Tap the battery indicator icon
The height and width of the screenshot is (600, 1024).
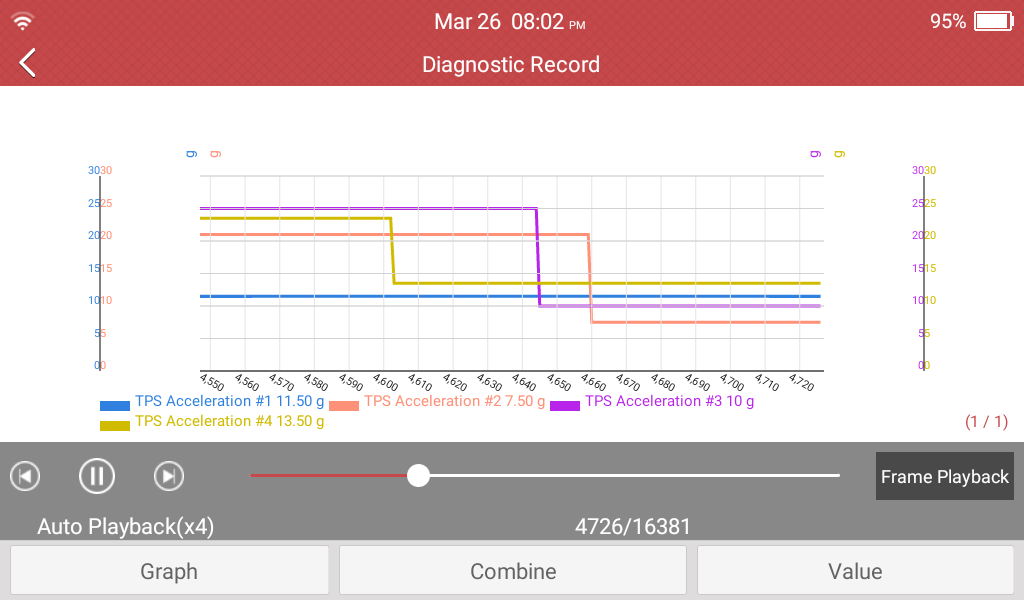point(994,21)
